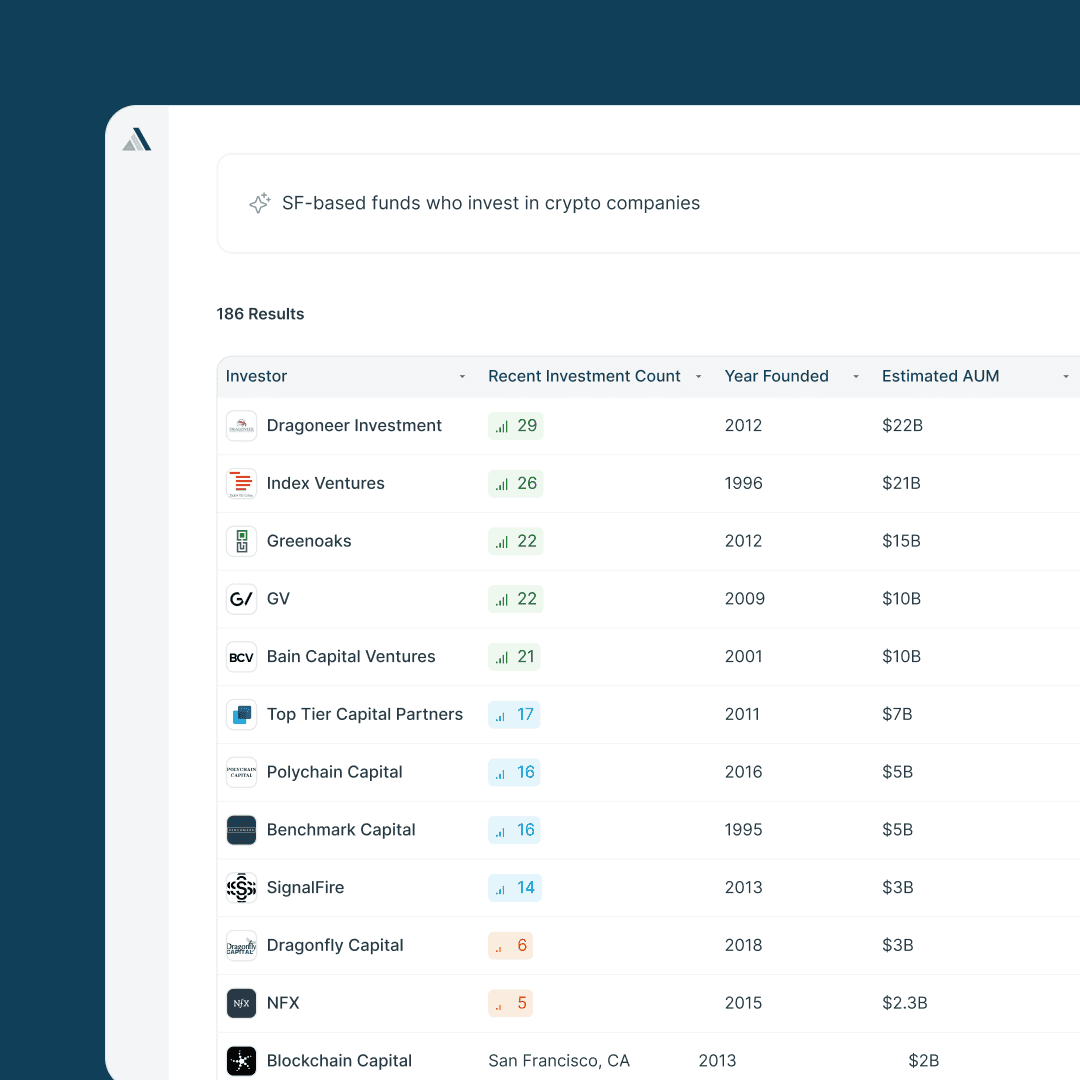Click Blockchain Capital AUM $2B
The image size is (1080, 1080).
point(924,1061)
